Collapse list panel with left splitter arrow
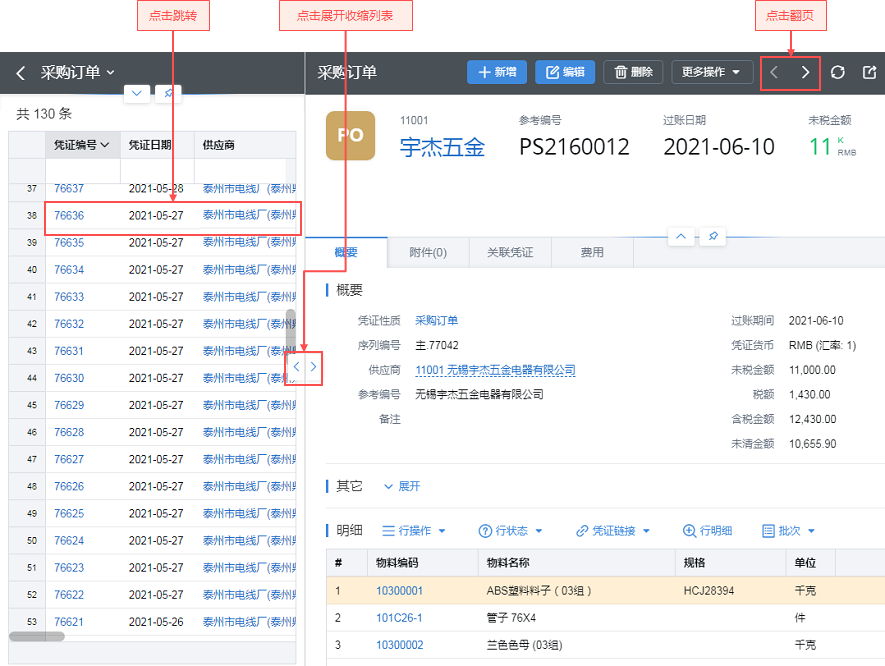This screenshot has height=666, width=885. click(x=296, y=368)
